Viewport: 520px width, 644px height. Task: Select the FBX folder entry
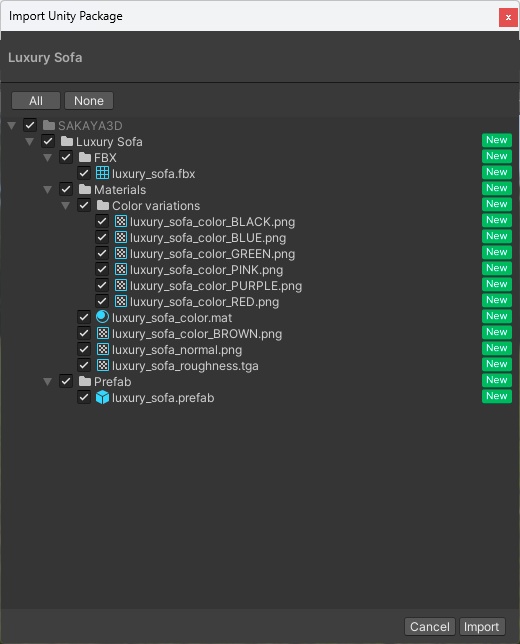click(105, 158)
